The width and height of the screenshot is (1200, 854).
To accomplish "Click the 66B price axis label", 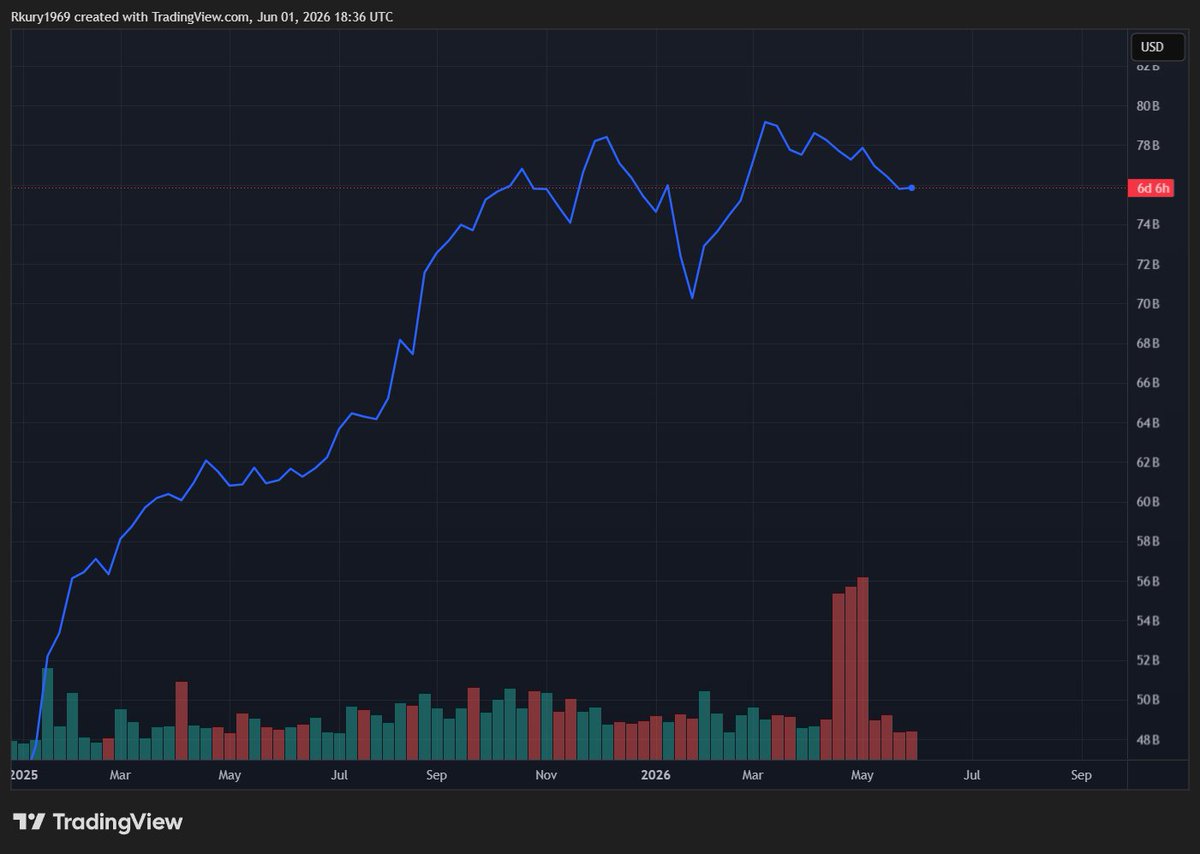I will [x=1148, y=383].
